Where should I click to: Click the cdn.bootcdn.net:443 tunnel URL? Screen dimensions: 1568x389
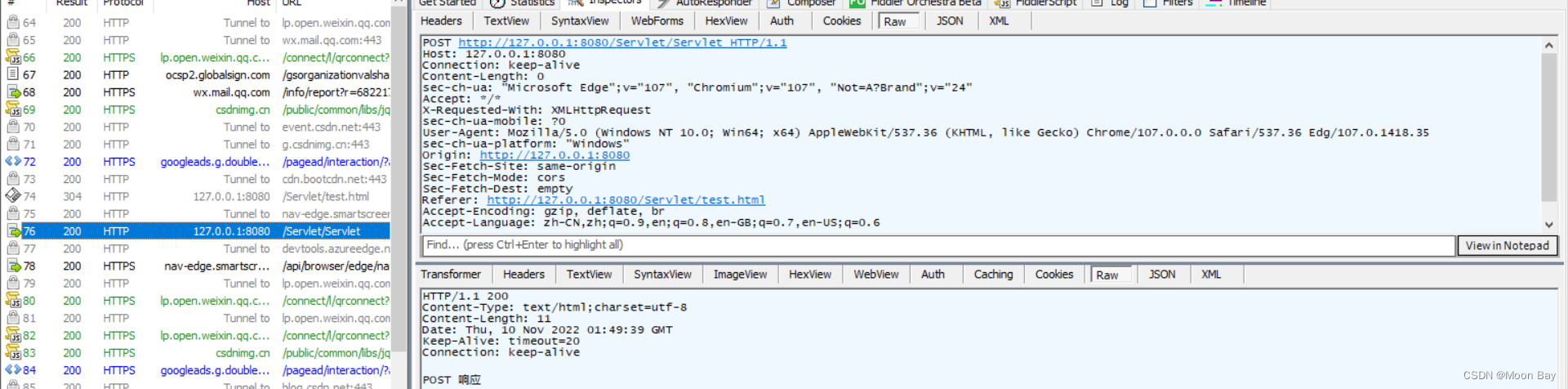(x=334, y=179)
